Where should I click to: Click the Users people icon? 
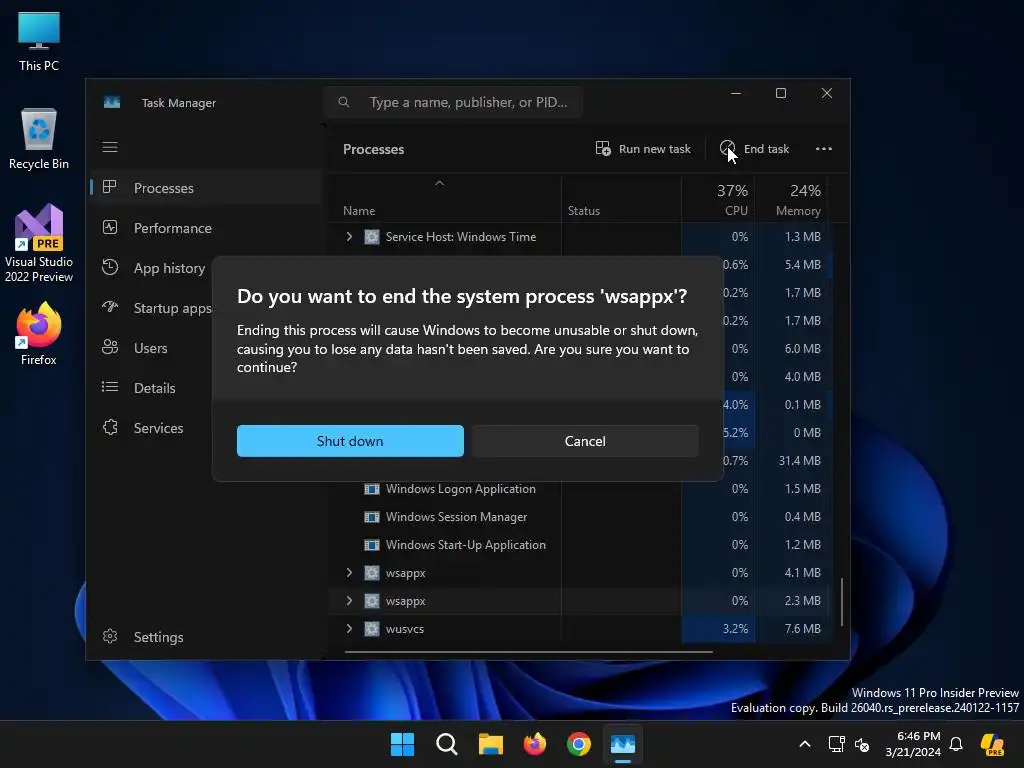pos(110,347)
